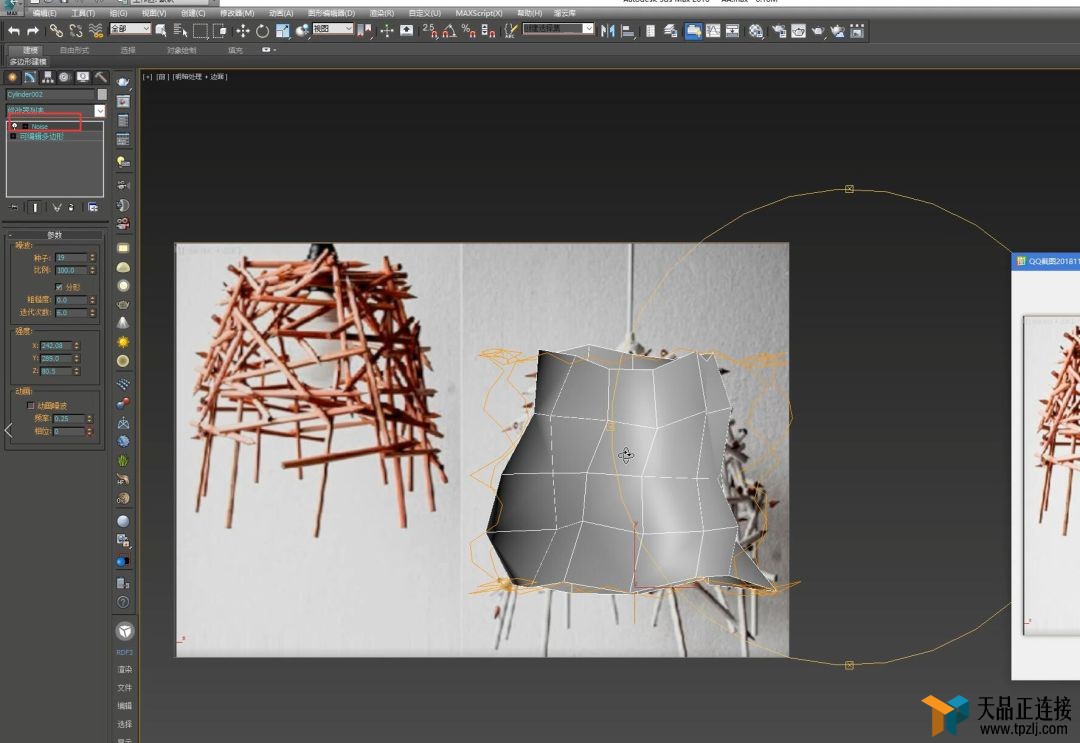
Task: Click the Mirror tool icon
Action: (608, 30)
